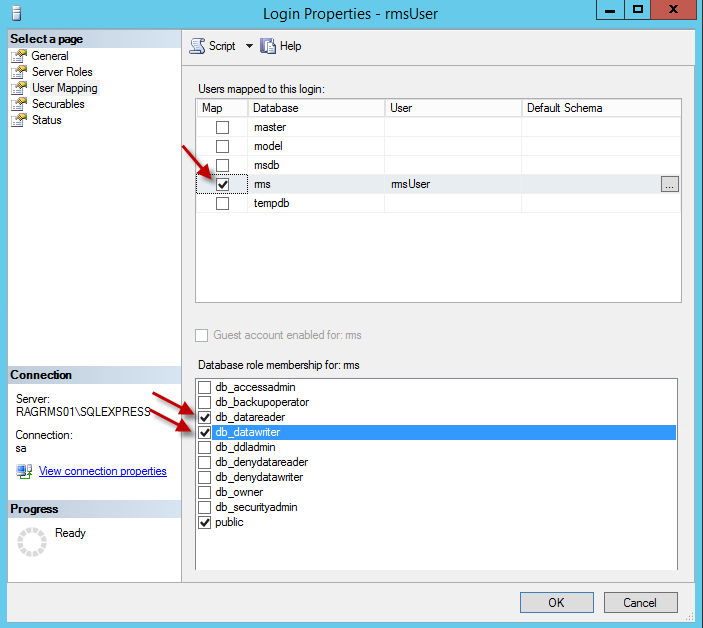This screenshot has width=703, height=628.
Task: Click the General page icon
Action: (x=19, y=56)
